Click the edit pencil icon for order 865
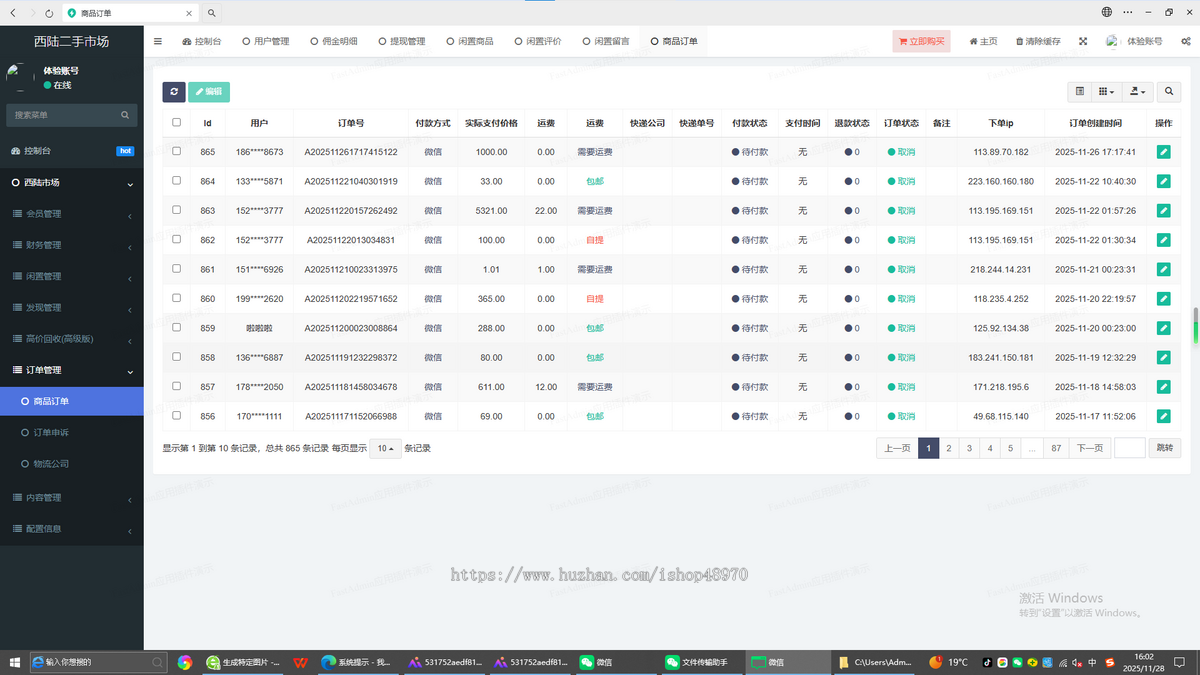Screen dimensions: 1200x675 click(x=1163, y=152)
